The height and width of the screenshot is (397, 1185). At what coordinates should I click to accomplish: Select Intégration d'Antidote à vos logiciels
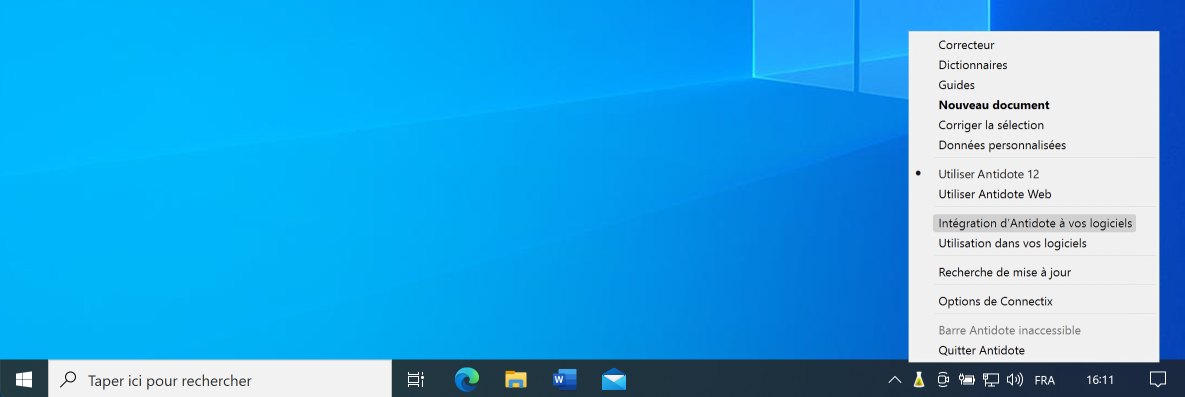[x=1035, y=223]
